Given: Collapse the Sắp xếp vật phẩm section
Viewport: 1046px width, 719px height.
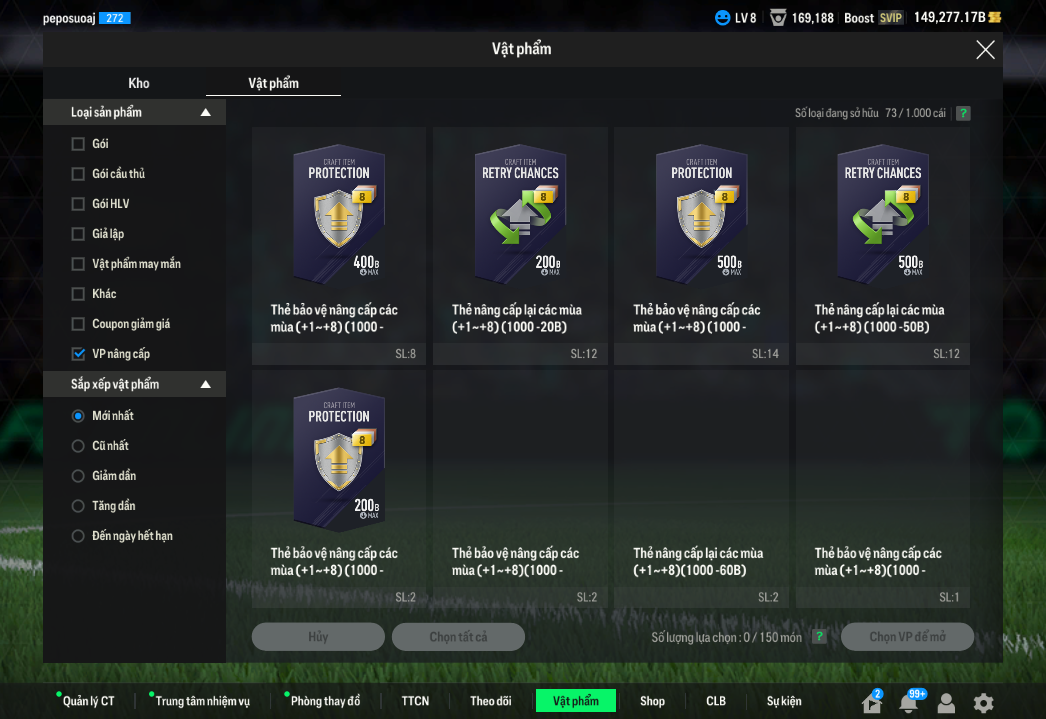Looking at the screenshot, I should click(x=206, y=385).
